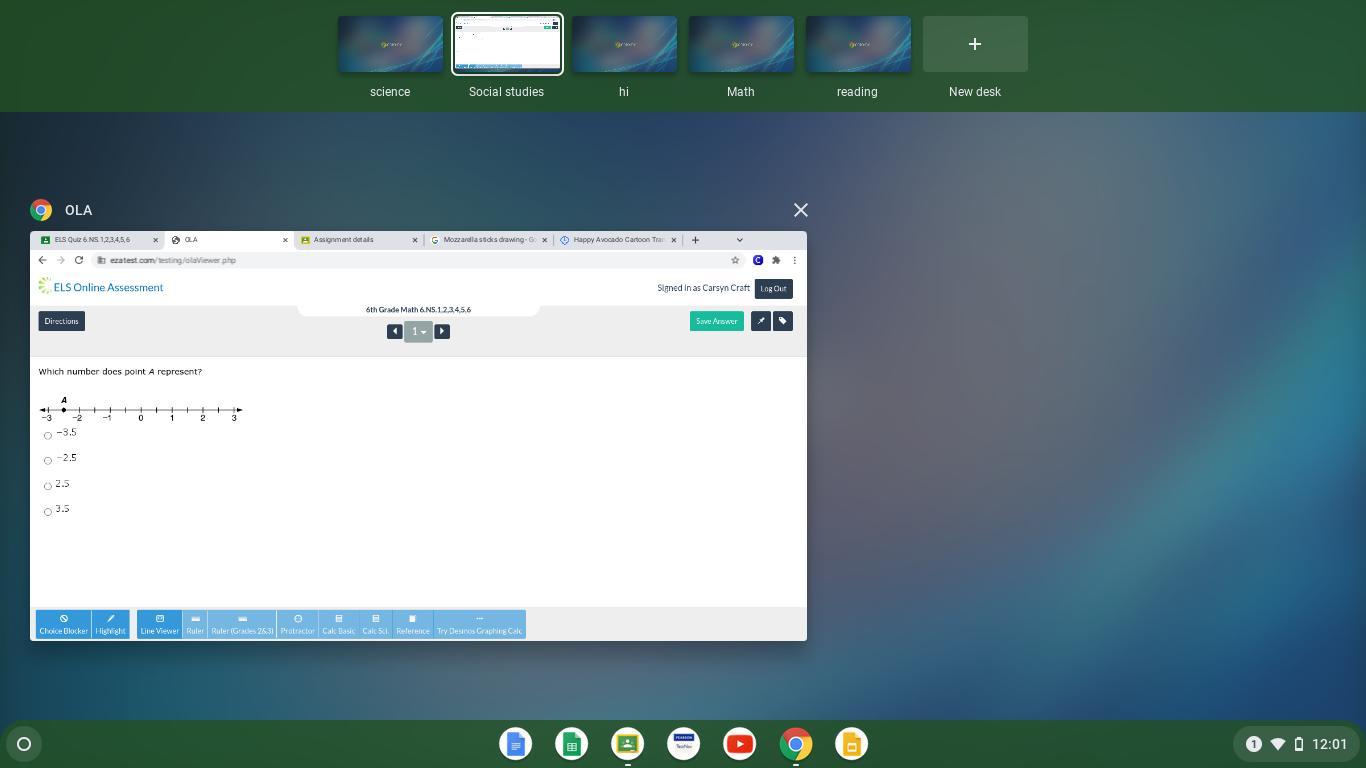Close the Mozzarella sticks drawing tab

(544, 240)
